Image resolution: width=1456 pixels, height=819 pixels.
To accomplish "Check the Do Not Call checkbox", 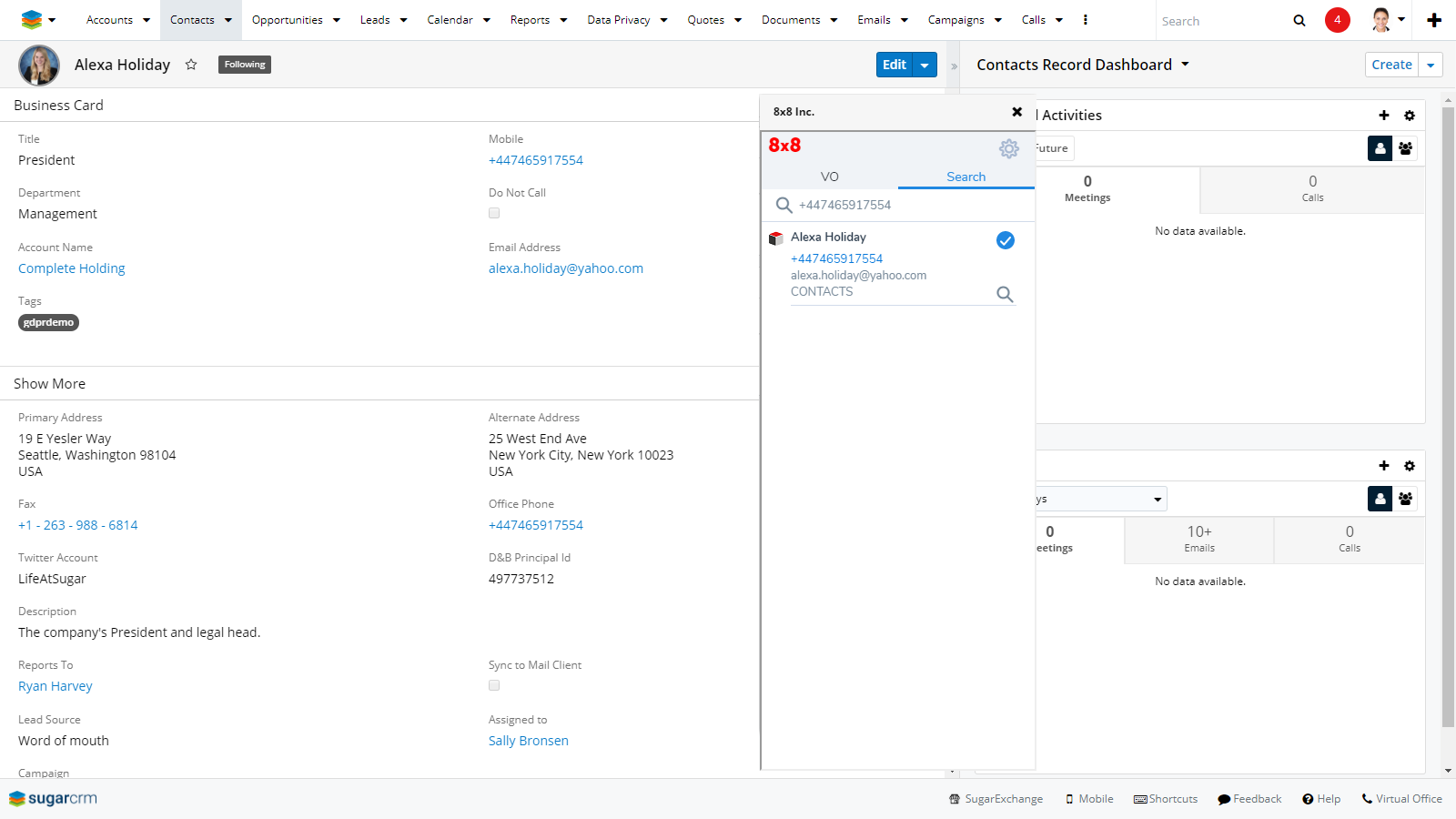I will (494, 213).
